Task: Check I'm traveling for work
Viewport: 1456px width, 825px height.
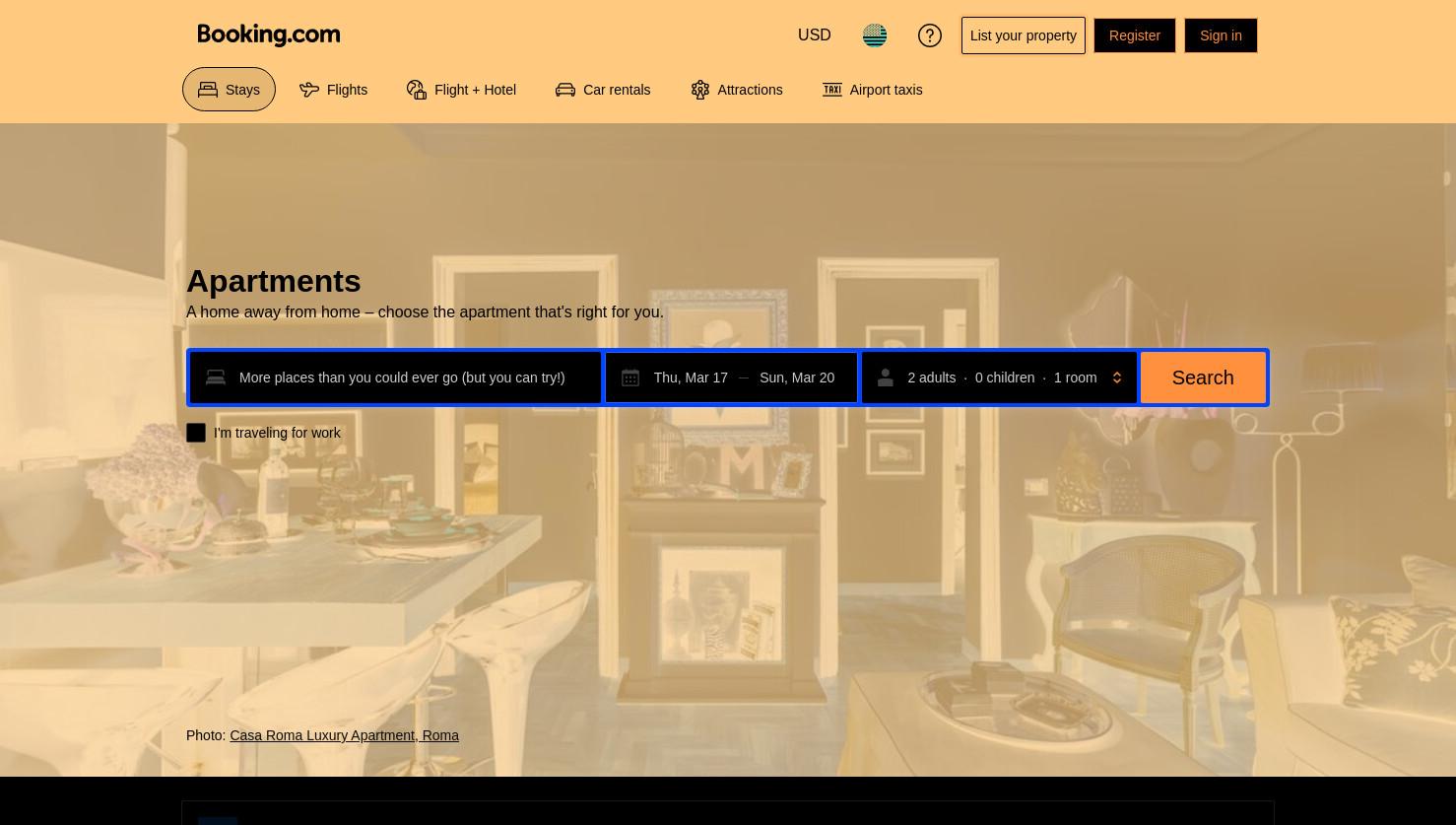Action: (196, 433)
